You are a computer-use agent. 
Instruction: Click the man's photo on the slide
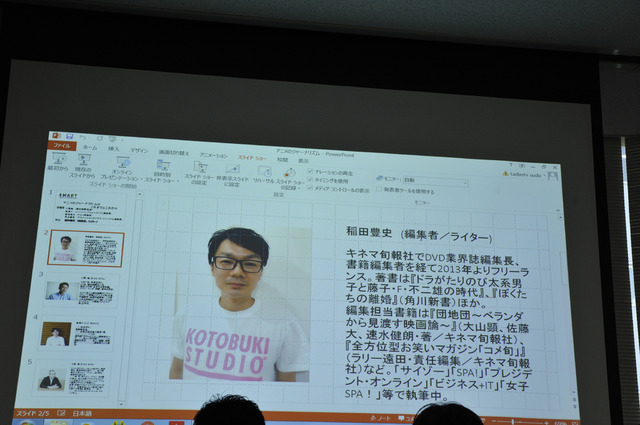[240, 305]
